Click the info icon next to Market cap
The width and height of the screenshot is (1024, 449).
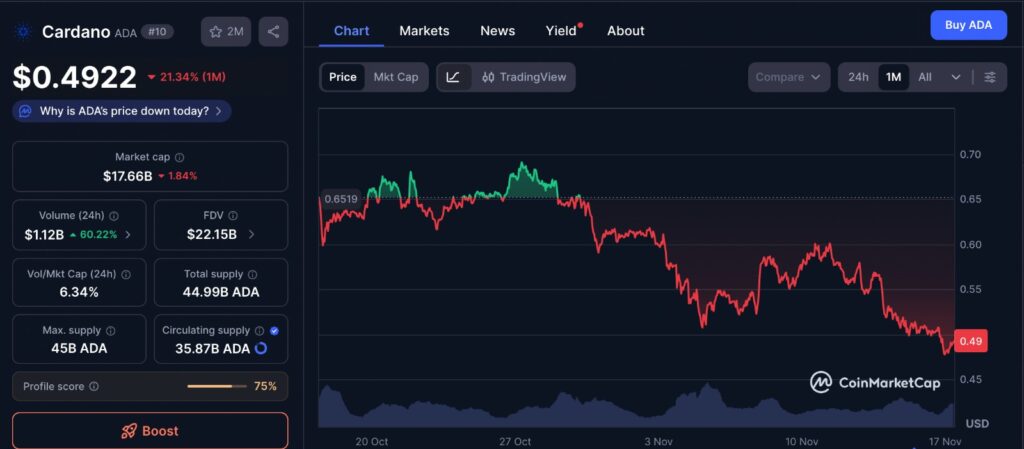(x=180, y=157)
